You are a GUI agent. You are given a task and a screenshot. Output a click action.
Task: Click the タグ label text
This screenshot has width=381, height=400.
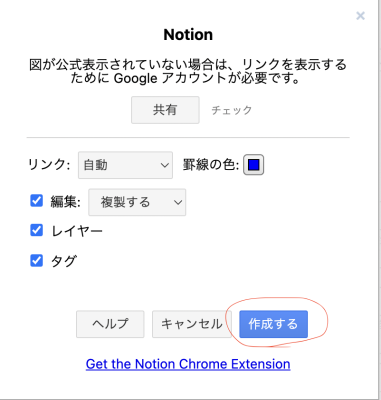point(63,261)
